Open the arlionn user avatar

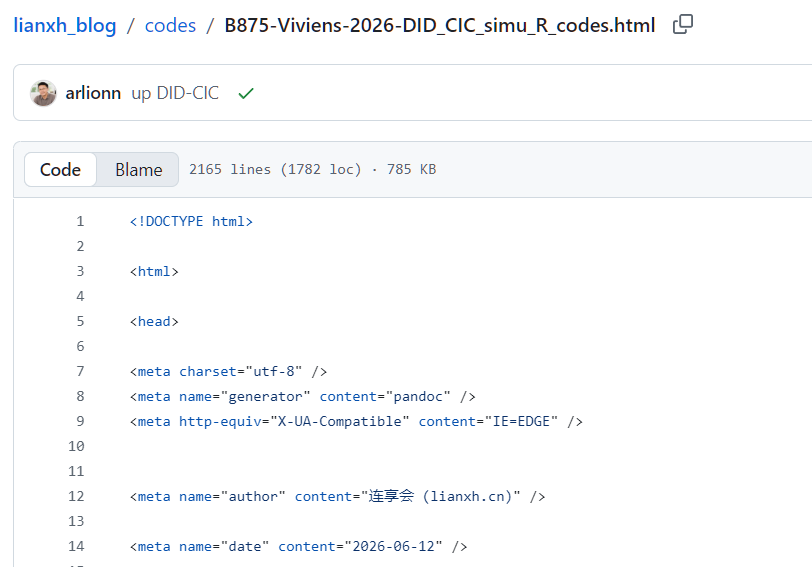44,93
